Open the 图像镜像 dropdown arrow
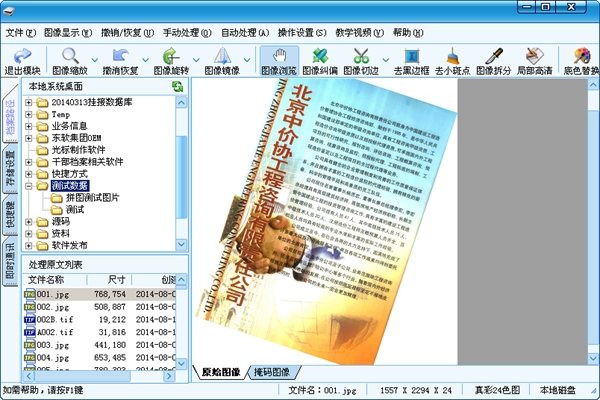The width and height of the screenshot is (600, 400). click(x=247, y=60)
